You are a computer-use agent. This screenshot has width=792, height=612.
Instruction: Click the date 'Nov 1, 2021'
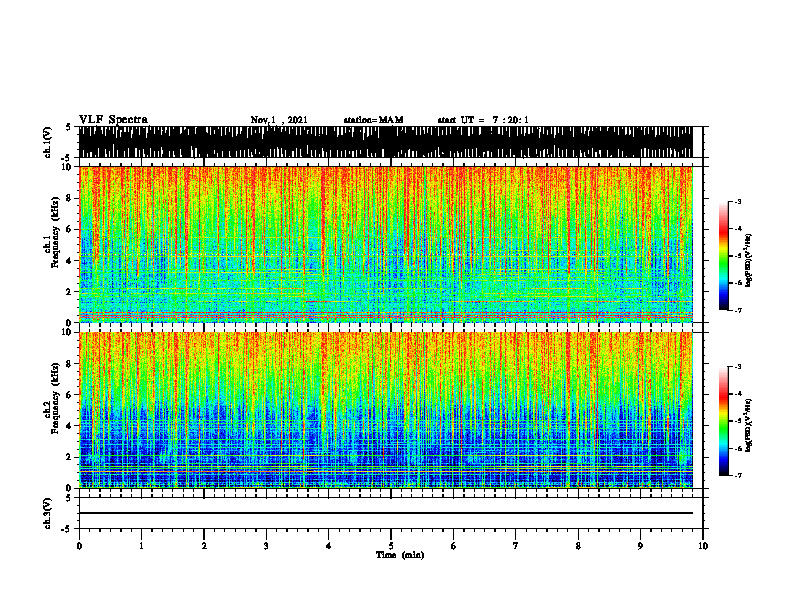pos(279,120)
